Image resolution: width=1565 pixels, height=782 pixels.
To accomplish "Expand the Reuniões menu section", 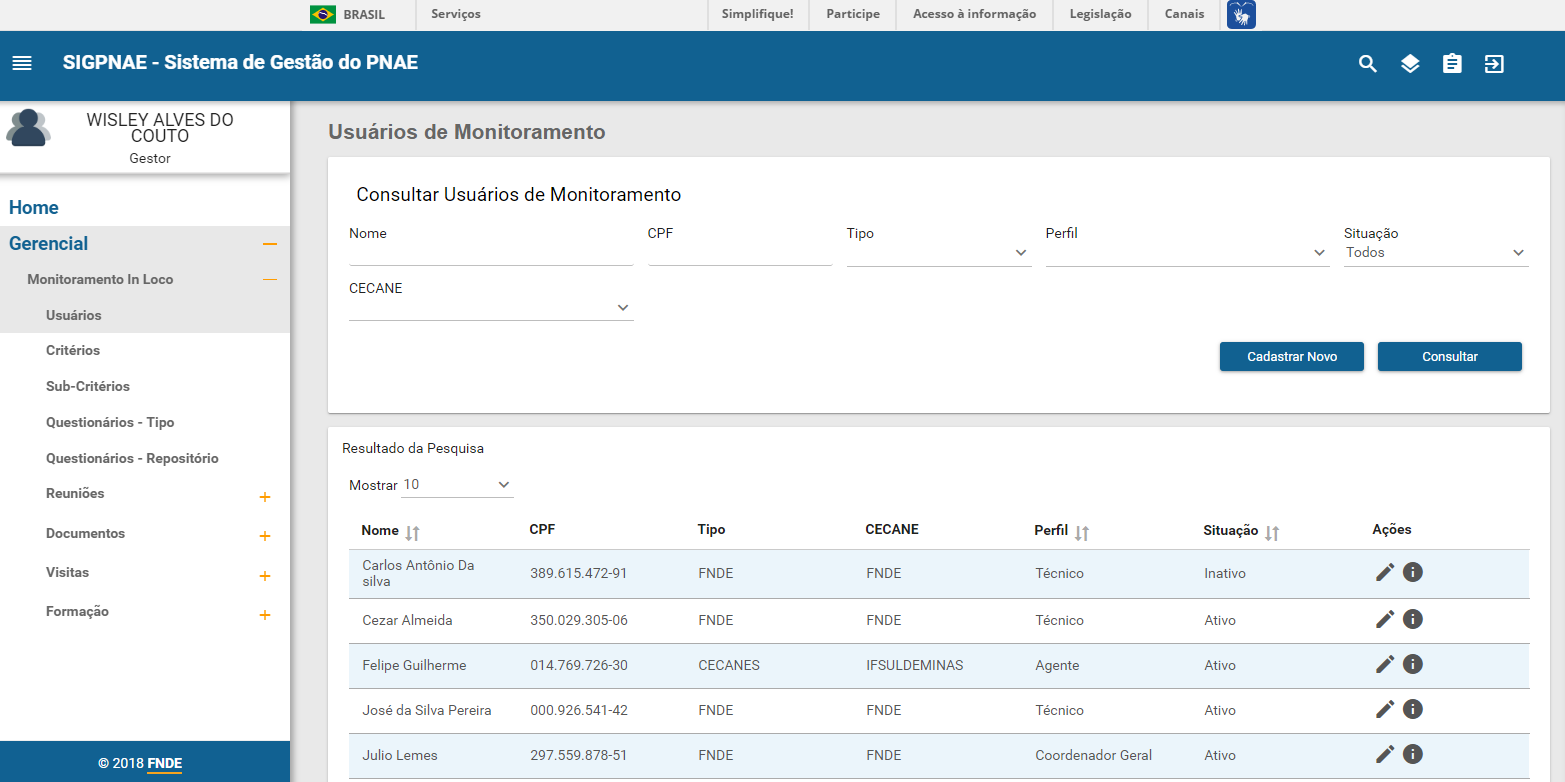I will point(265,497).
